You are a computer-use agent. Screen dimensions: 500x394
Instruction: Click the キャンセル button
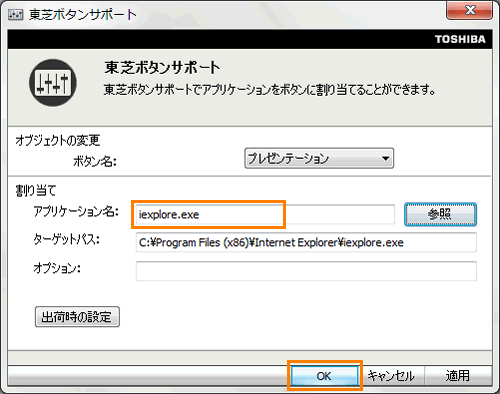391,376
